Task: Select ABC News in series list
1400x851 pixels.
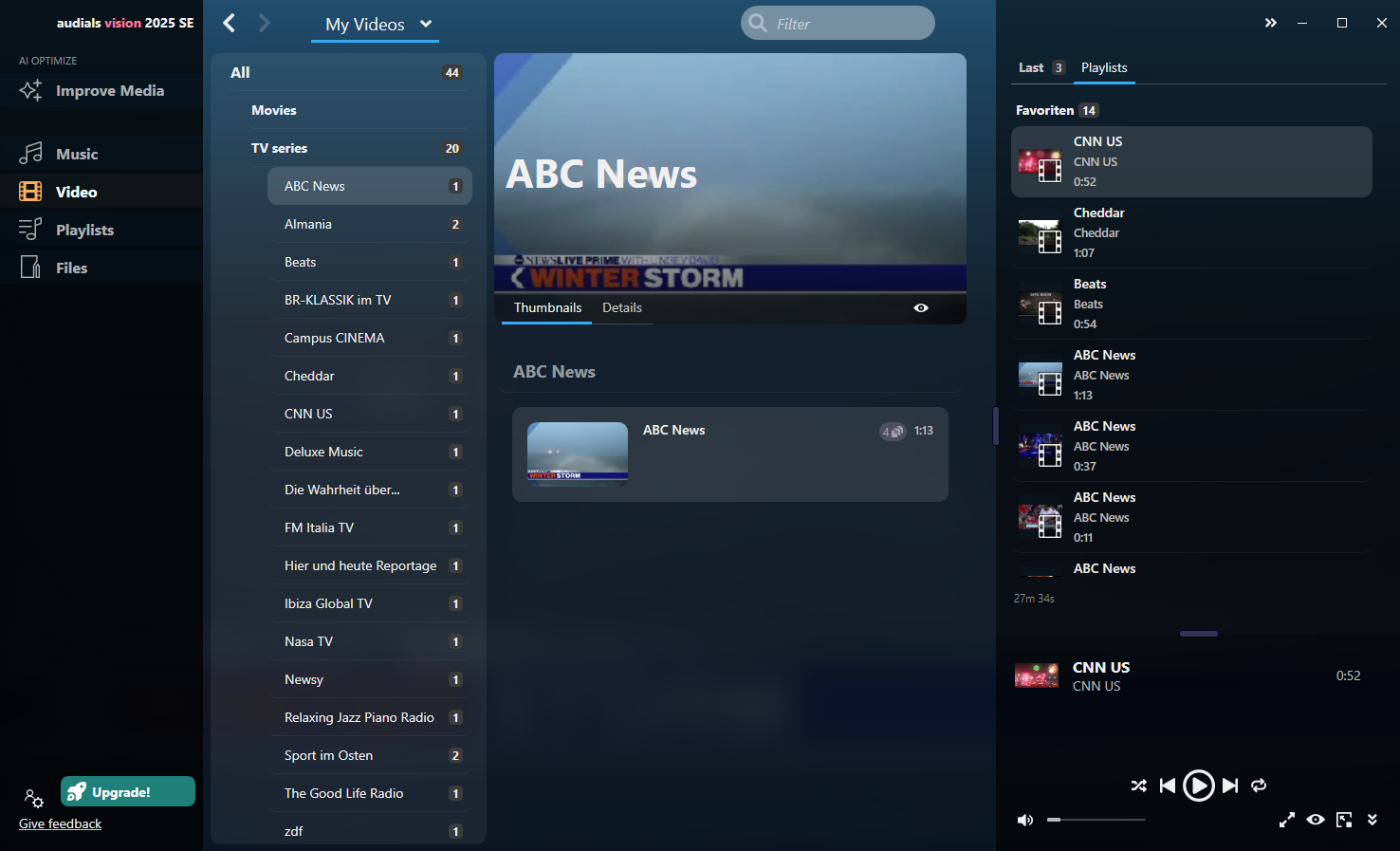Action: pos(370,186)
